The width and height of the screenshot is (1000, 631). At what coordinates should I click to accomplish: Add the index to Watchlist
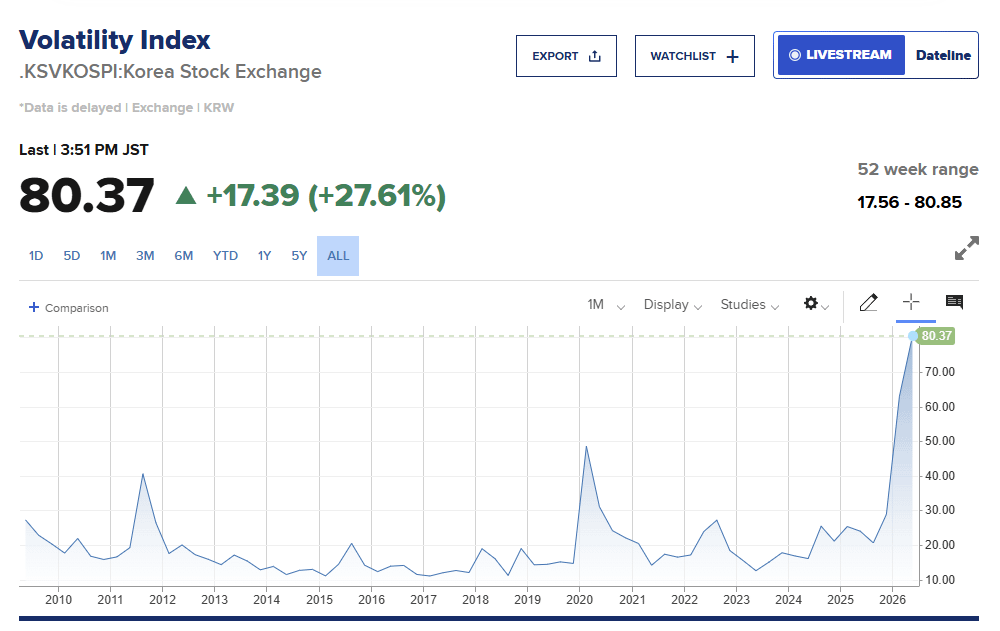pyautogui.click(x=694, y=56)
